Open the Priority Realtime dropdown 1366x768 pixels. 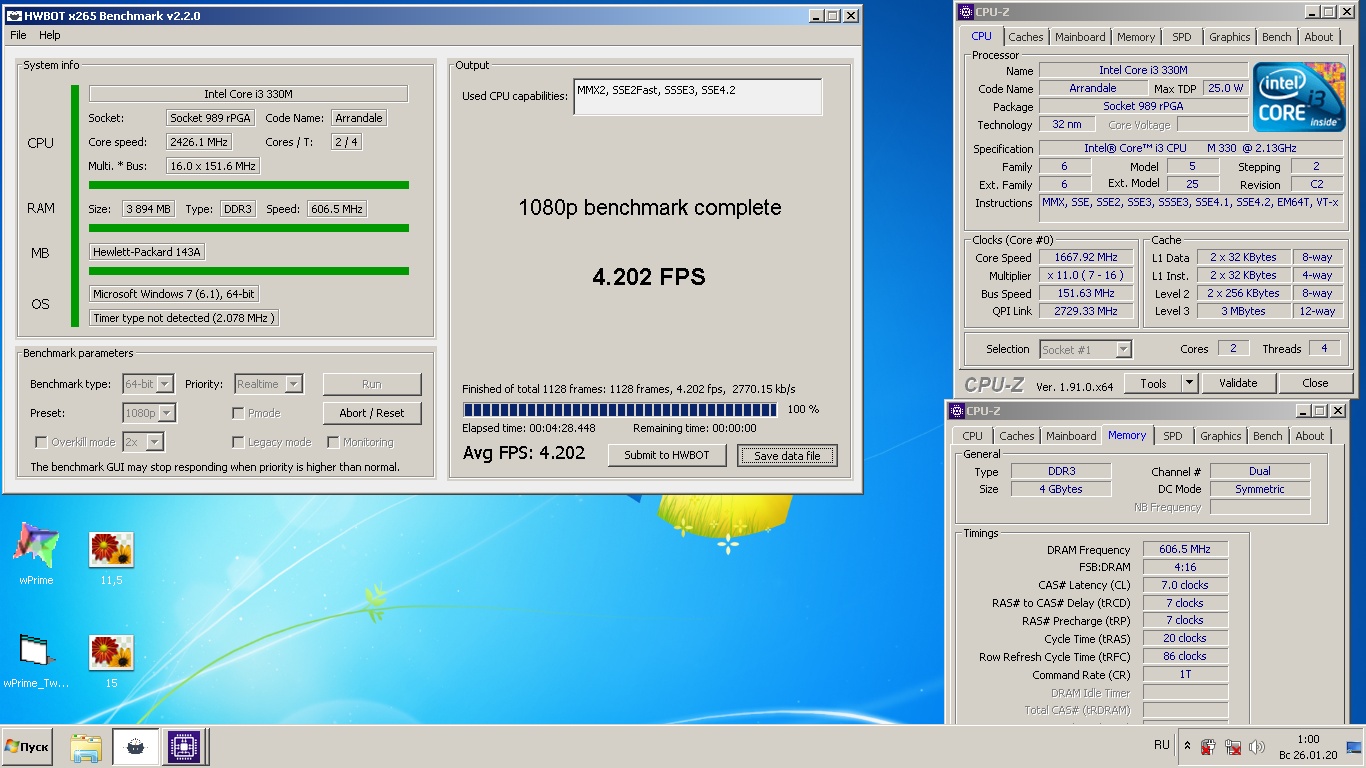coord(268,384)
